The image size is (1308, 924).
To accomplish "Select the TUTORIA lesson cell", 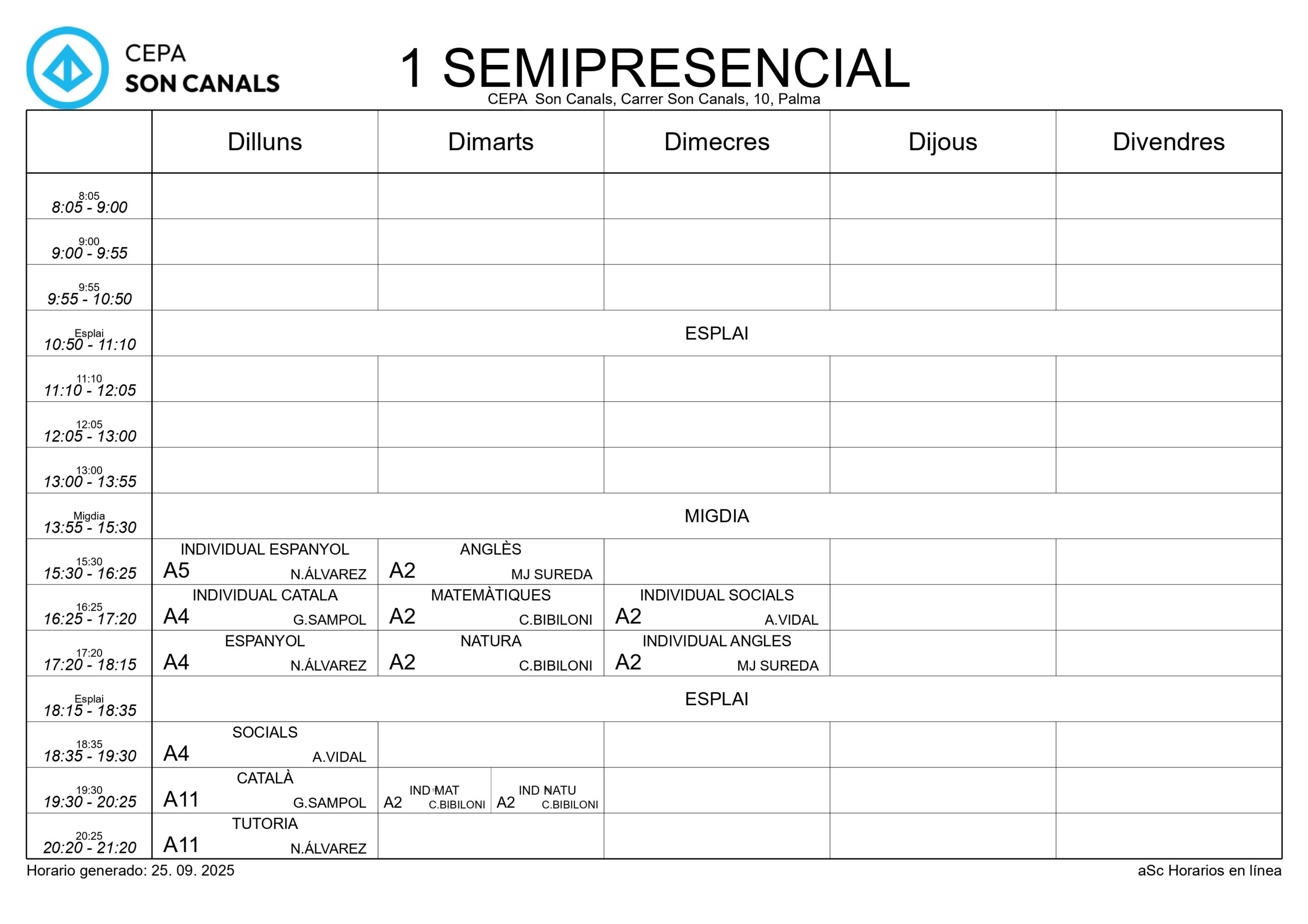I will point(264,836).
